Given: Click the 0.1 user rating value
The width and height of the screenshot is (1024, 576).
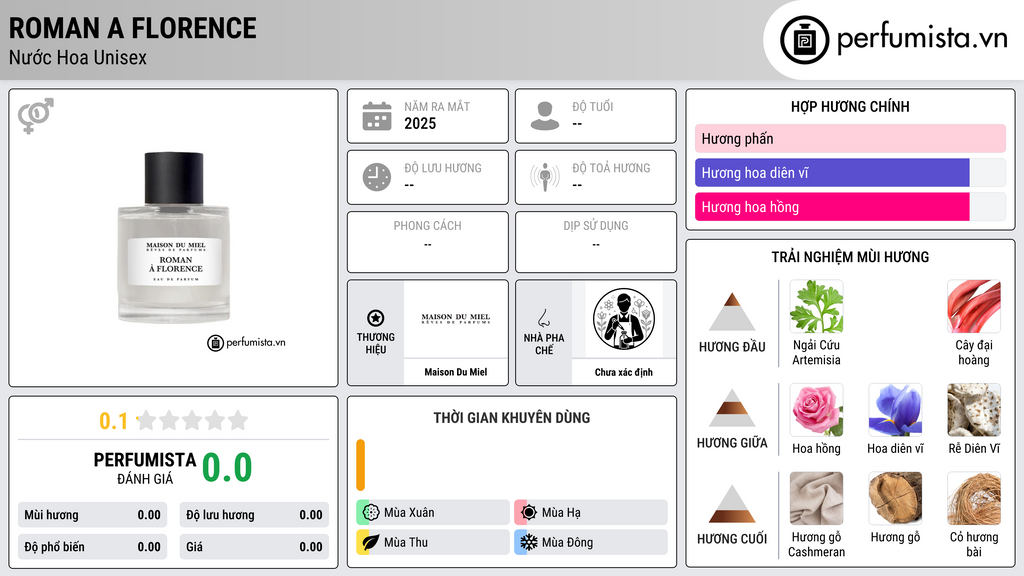Looking at the screenshot, I should click(x=114, y=421).
